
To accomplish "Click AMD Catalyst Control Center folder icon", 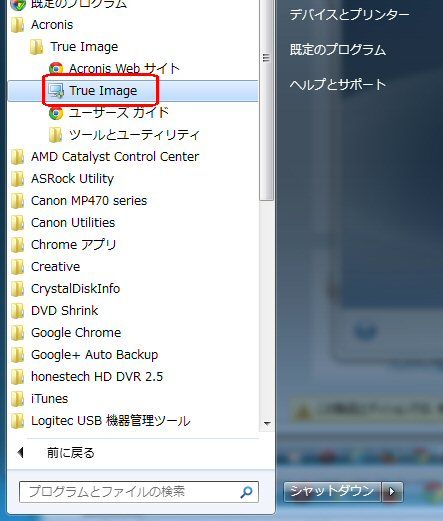I will (x=18, y=157).
